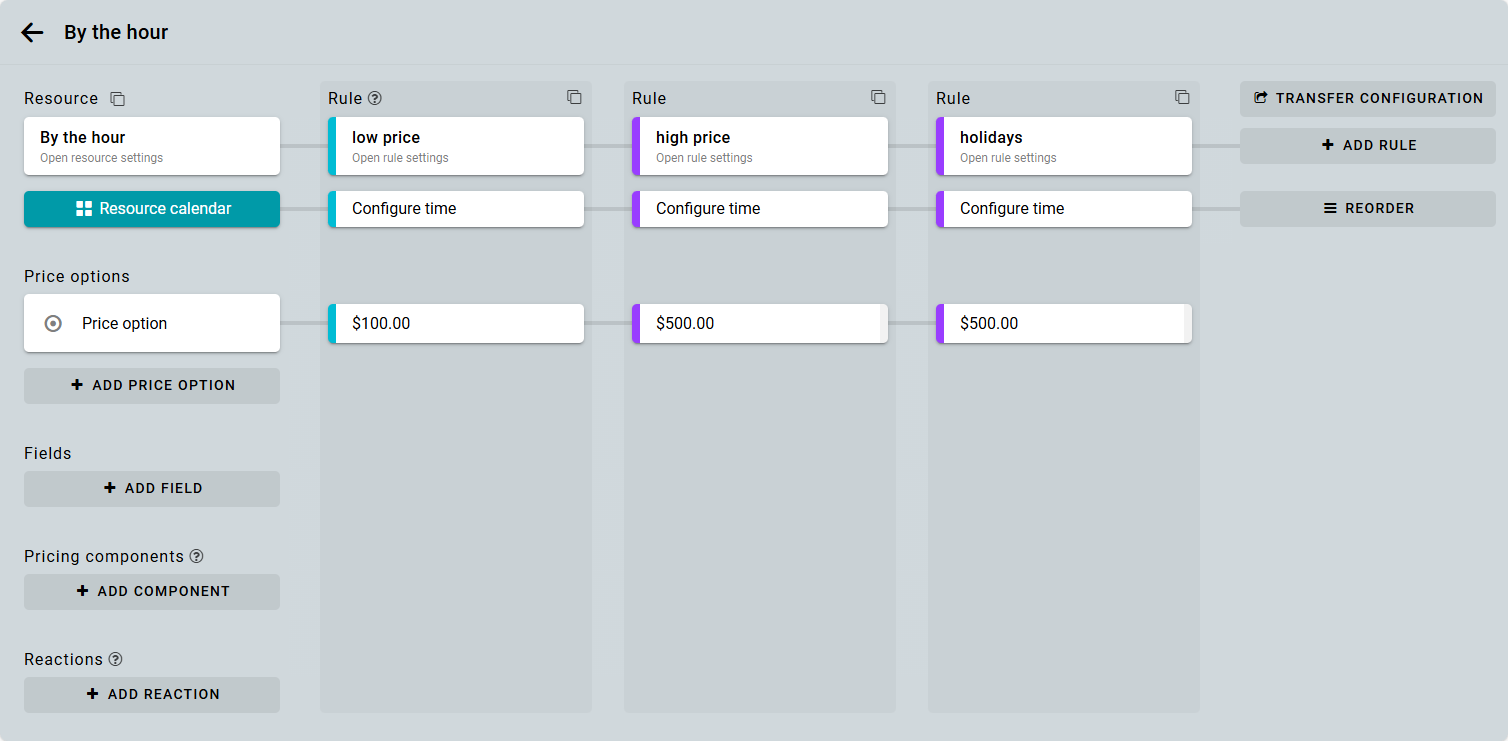Screen dimensions: 1508x741
Task: Edit the $100.00 price field
Action: click(x=458, y=324)
